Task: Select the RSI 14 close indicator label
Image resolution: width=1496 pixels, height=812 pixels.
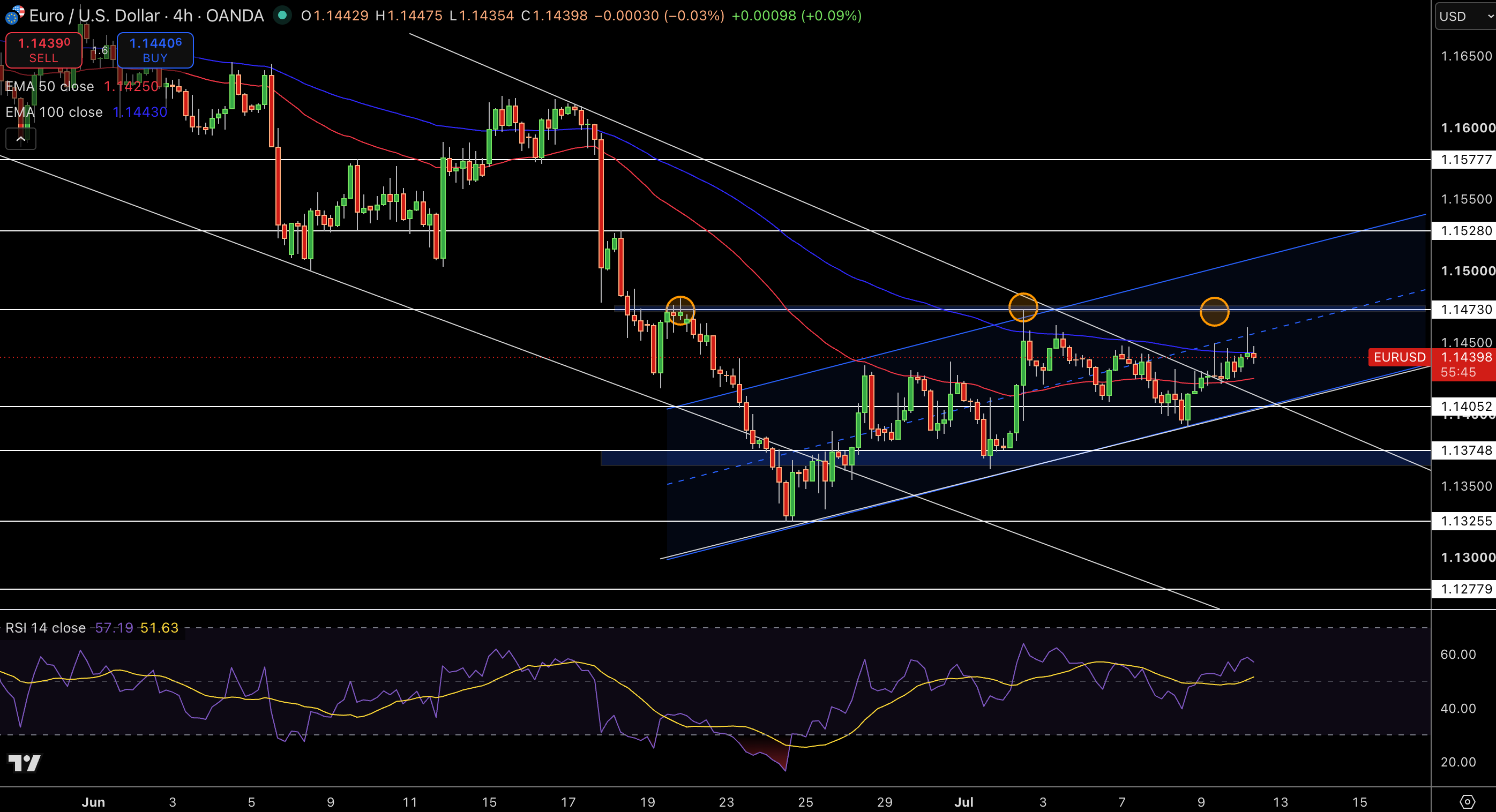Action: [x=46, y=628]
